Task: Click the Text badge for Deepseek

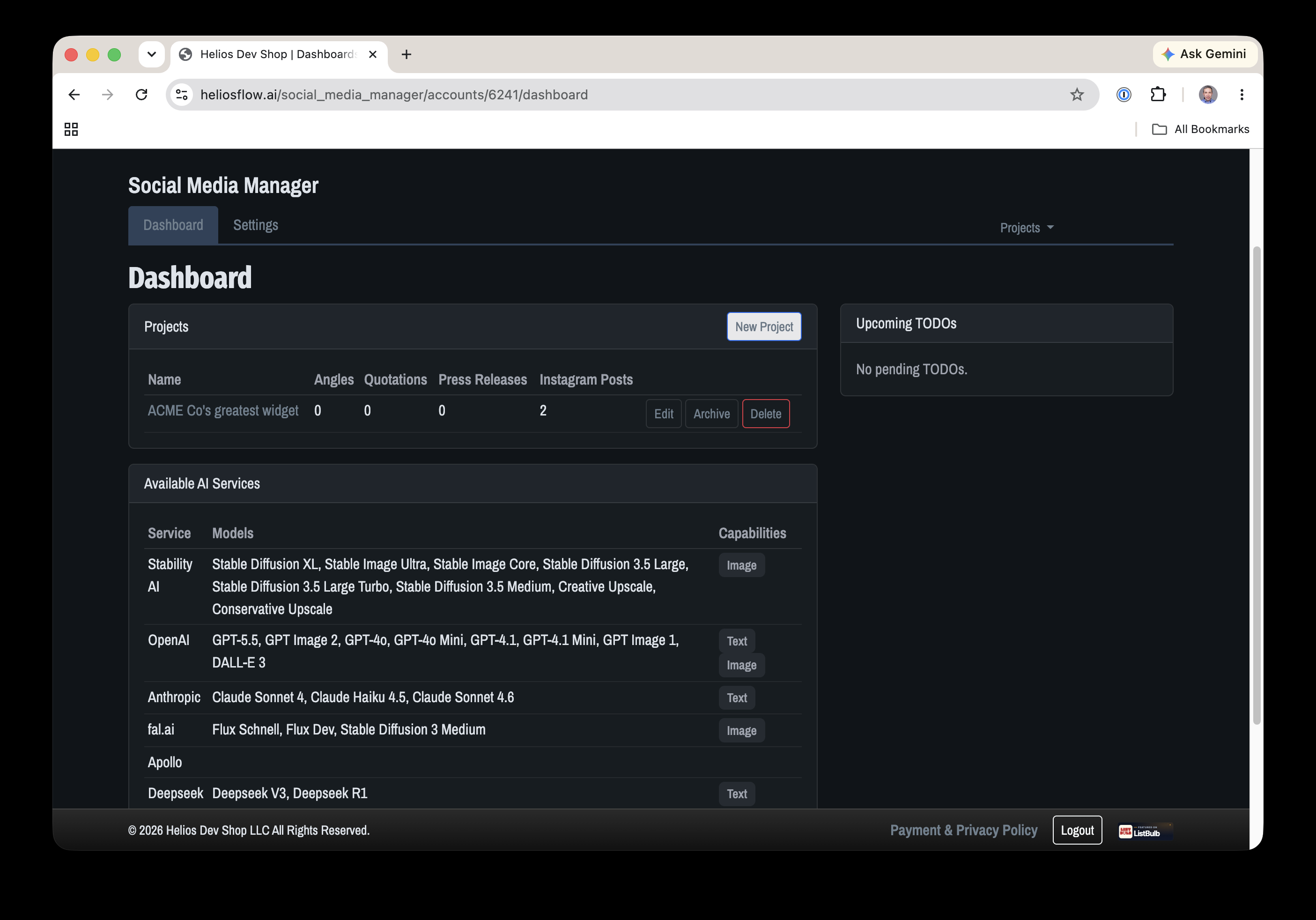Action: [737, 794]
